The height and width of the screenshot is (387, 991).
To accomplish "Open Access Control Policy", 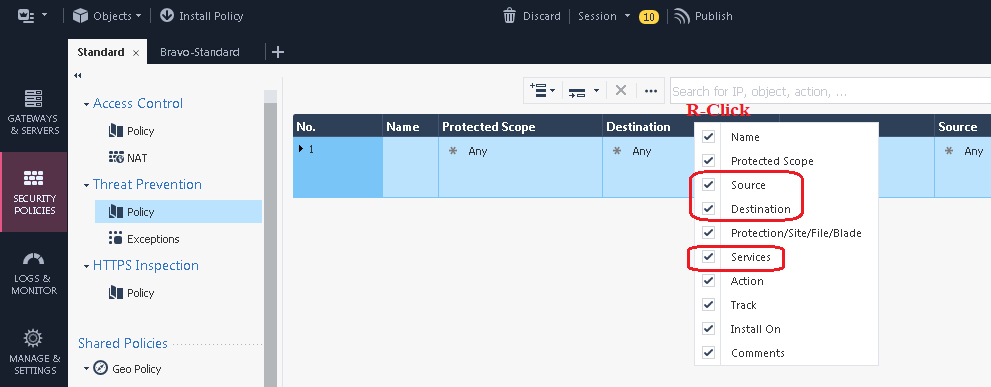I will tap(131, 131).
